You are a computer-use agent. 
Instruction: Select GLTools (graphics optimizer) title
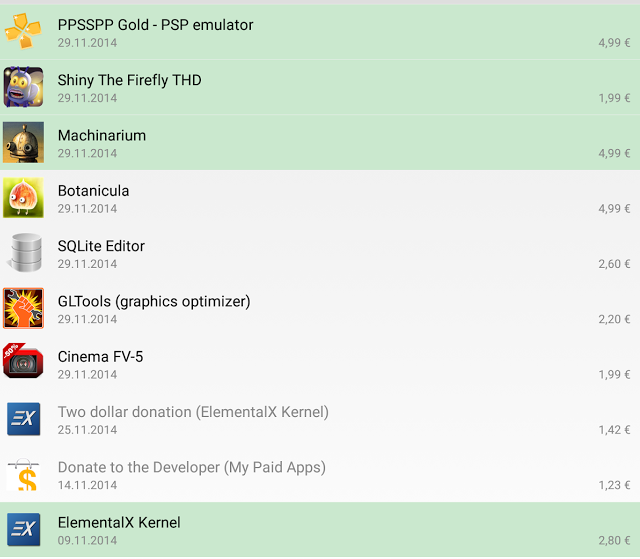[x=154, y=301]
